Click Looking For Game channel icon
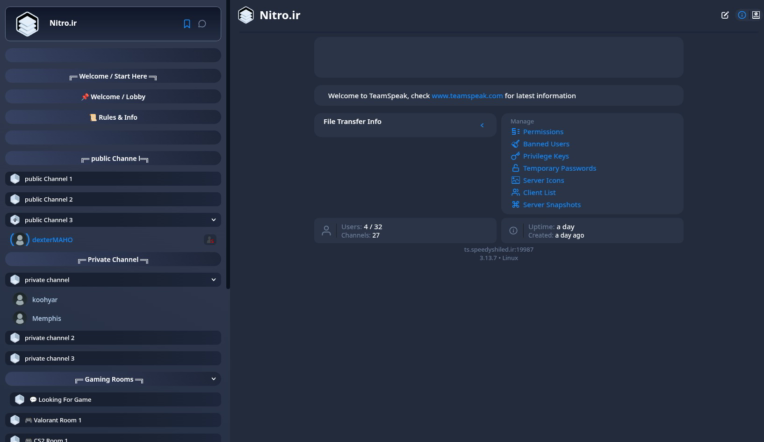The width and height of the screenshot is (764, 442). tap(19, 400)
